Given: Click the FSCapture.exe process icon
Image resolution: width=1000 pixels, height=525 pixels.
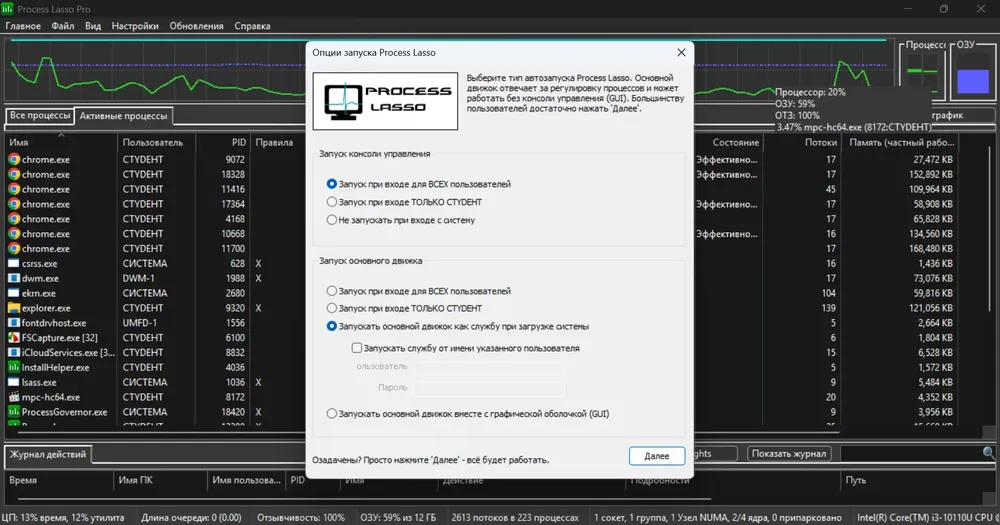Looking at the screenshot, I should coord(14,337).
